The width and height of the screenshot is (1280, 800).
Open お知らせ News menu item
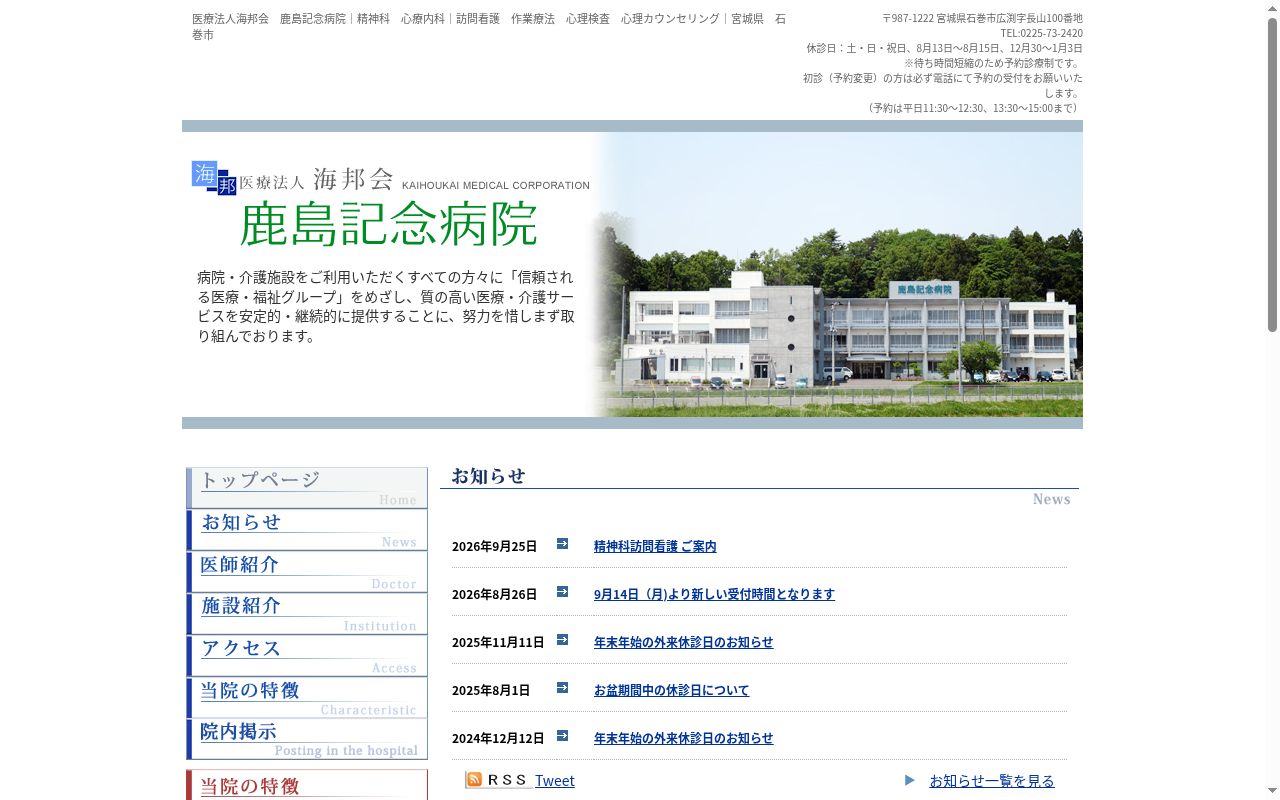coord(307,530)
